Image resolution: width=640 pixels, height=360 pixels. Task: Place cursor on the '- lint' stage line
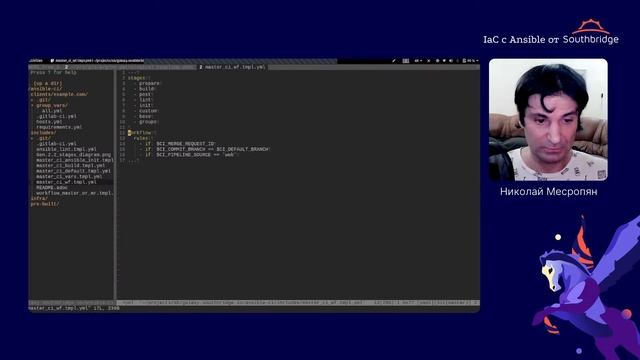(x=143, y=100)
